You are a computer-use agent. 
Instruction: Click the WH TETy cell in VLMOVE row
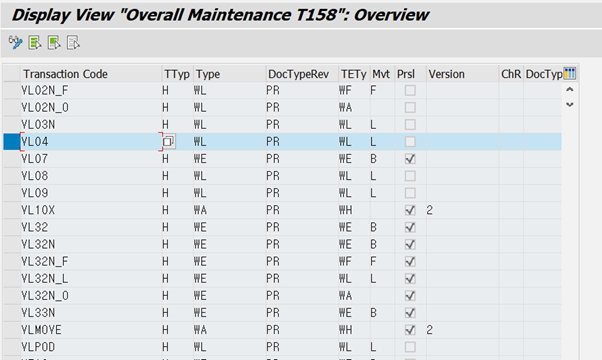tap(354, 330)
